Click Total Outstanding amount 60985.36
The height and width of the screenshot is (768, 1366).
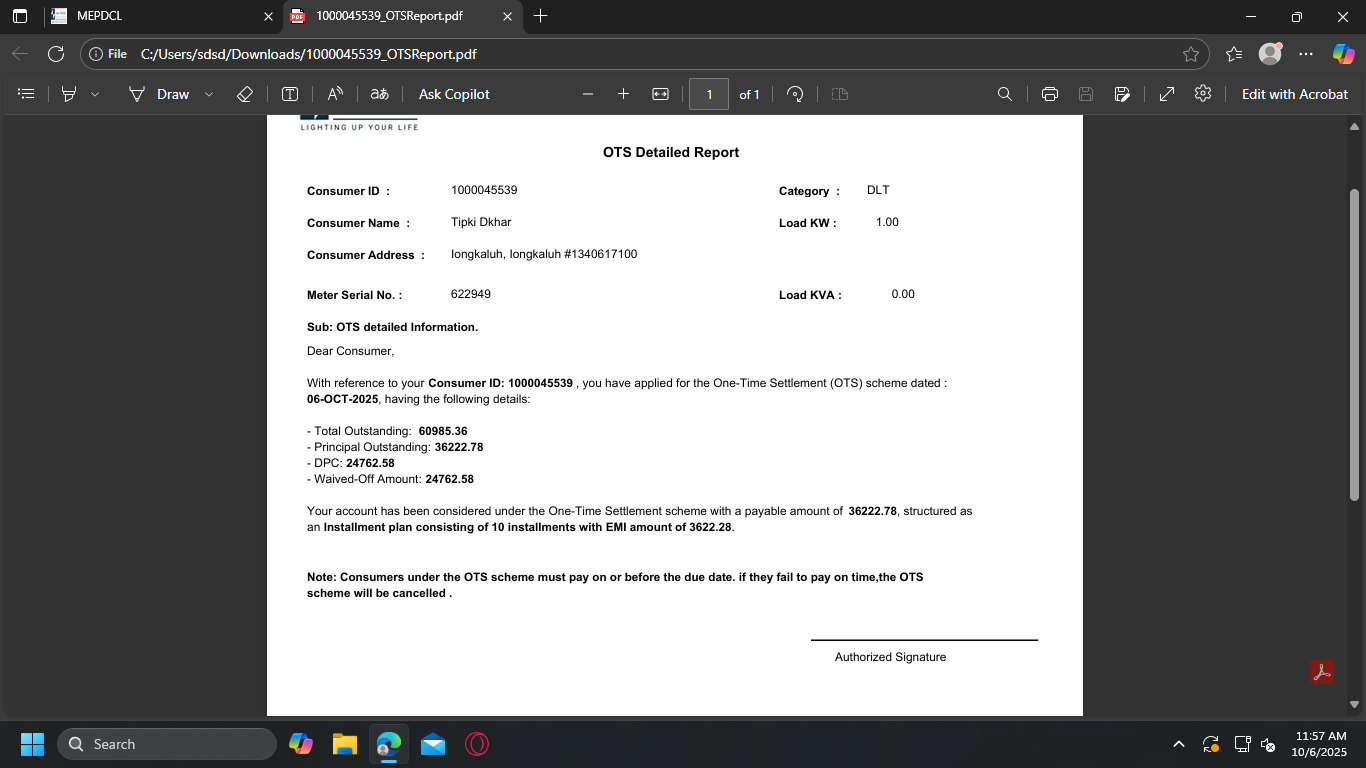click(443, 431)
